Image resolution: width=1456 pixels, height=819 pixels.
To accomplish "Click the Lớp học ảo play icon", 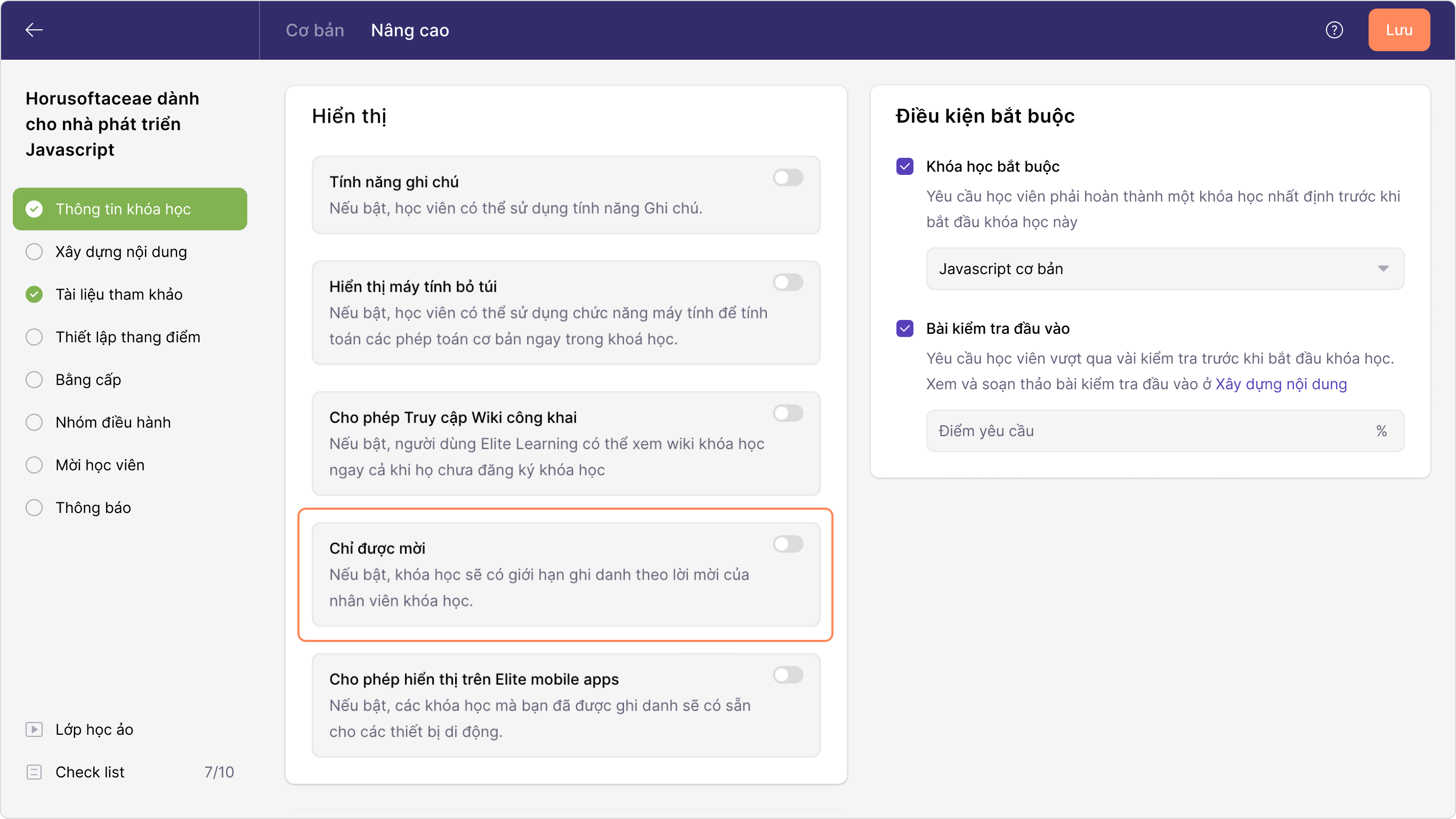I will (x=34, y=729).
